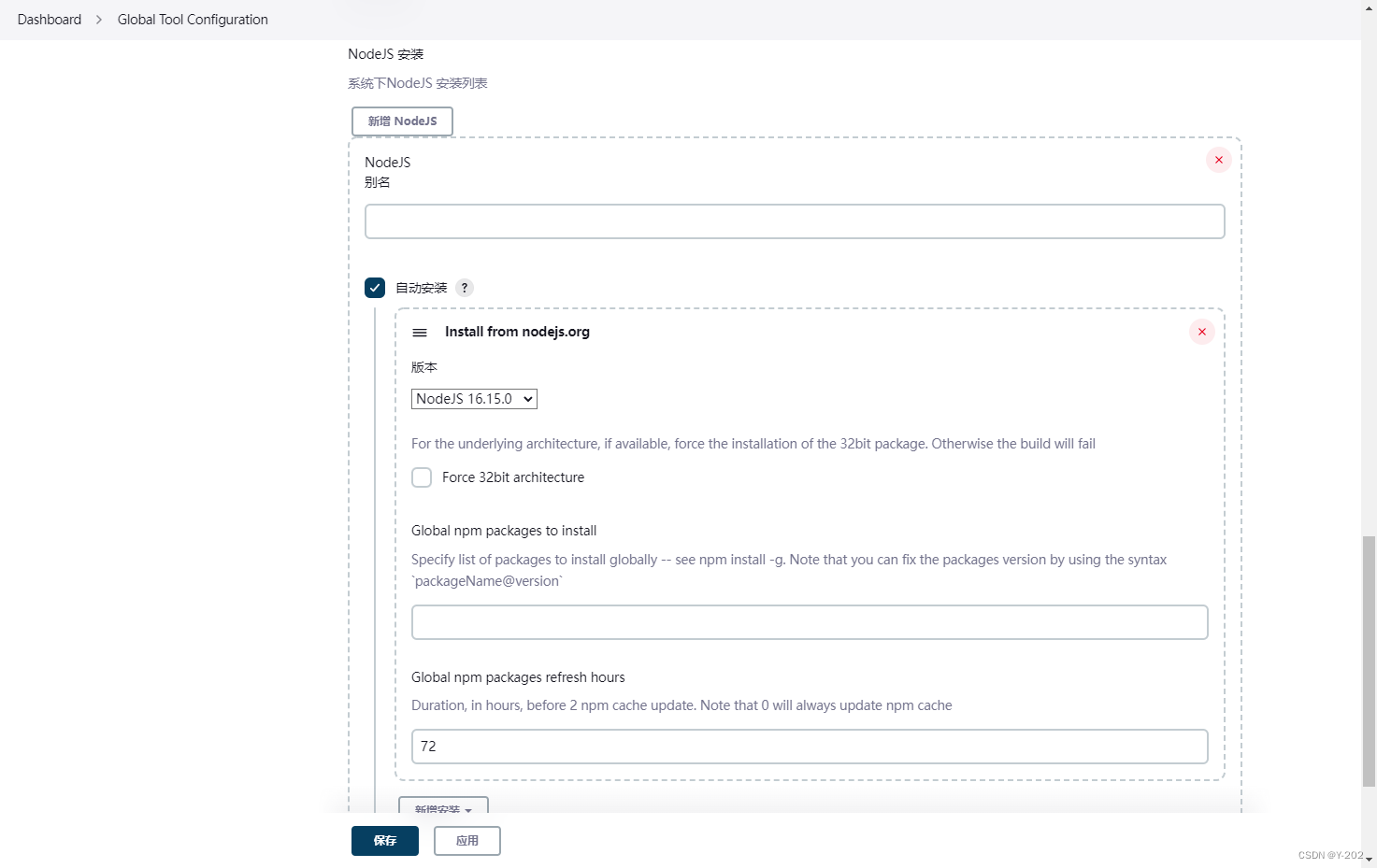
Task: Go to Dashboard breadcrumb
Action: [x=50, y=20]
